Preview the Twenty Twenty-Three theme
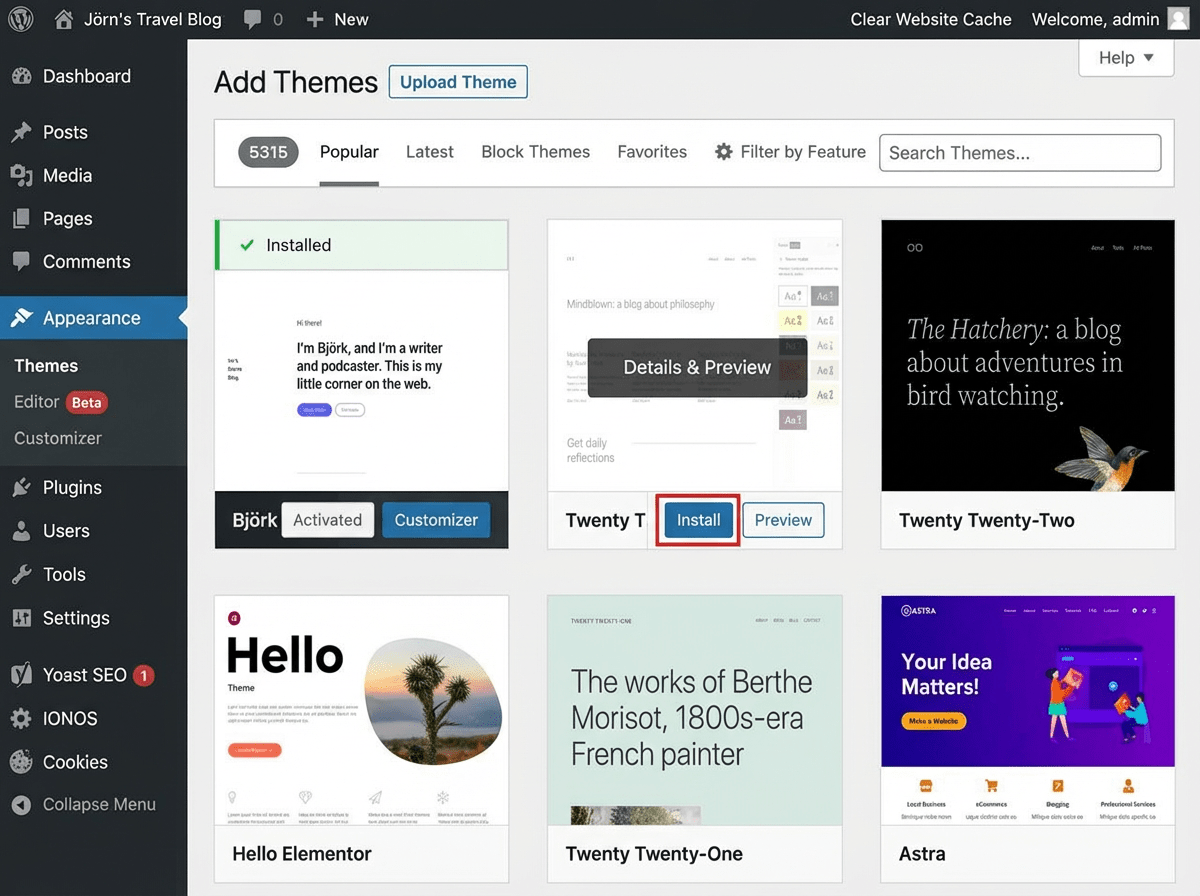This screenshot has width=1200, height=896. pos(783,520)
